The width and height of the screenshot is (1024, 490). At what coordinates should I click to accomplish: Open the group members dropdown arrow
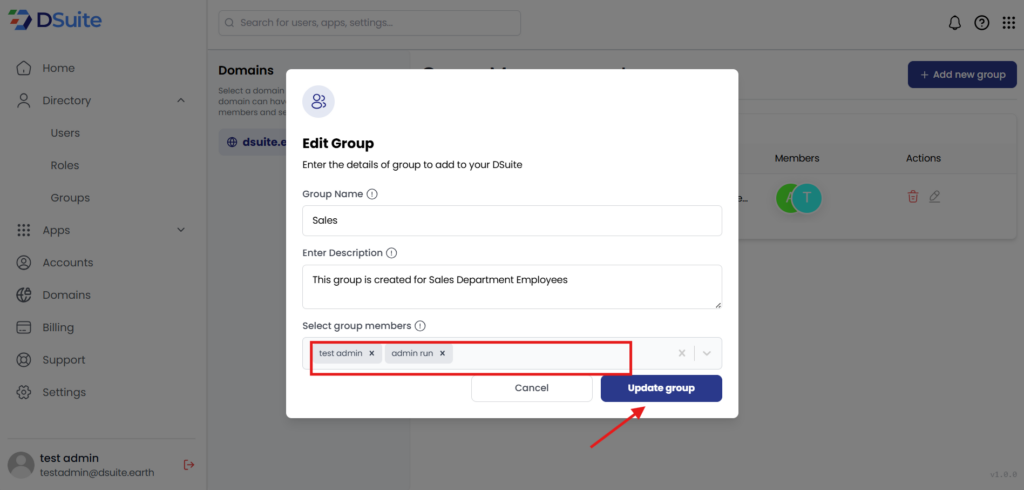coord(707,353)
